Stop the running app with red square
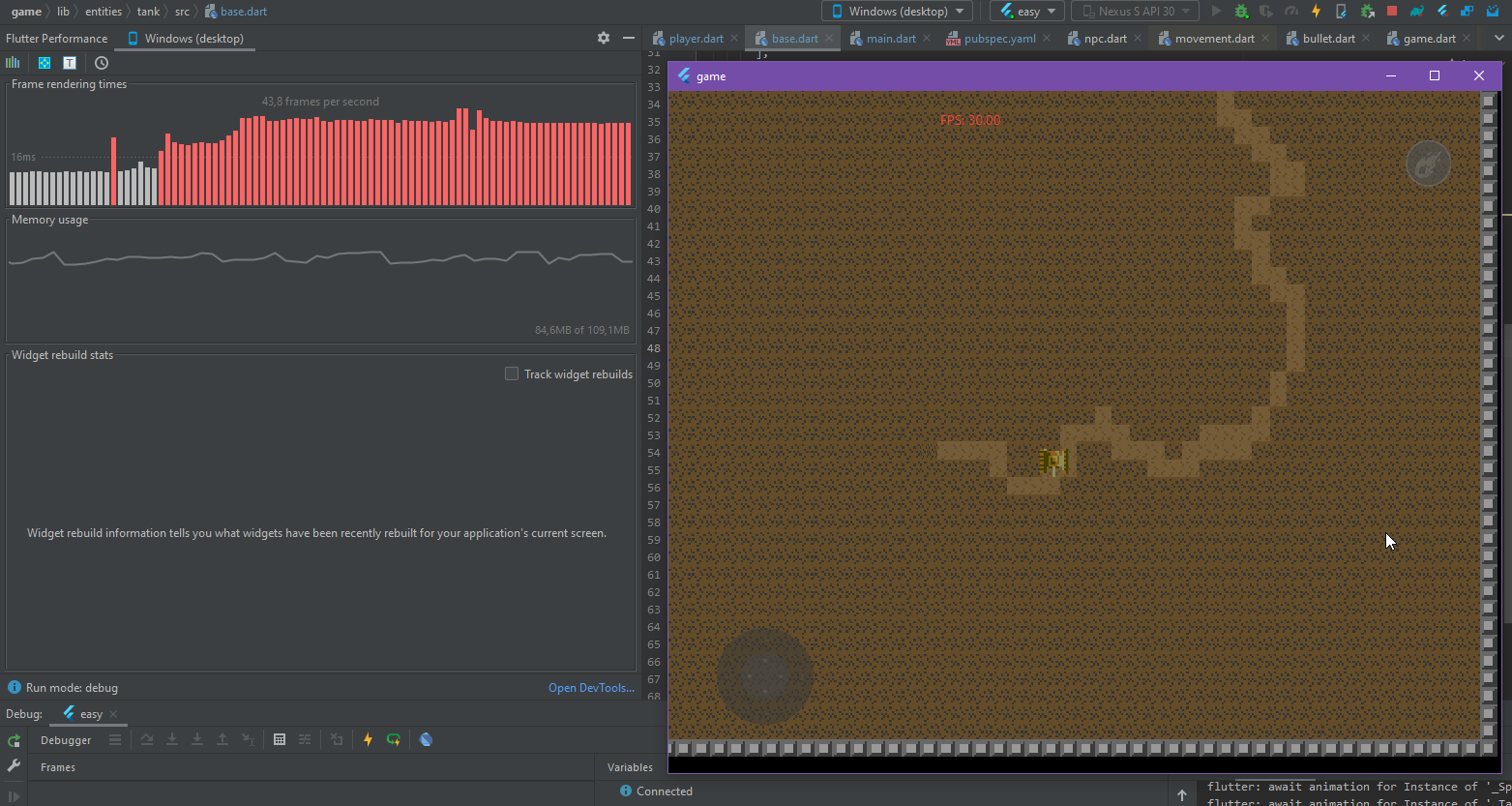This screenshot has height=806, width=1512. coord(1392,12)
